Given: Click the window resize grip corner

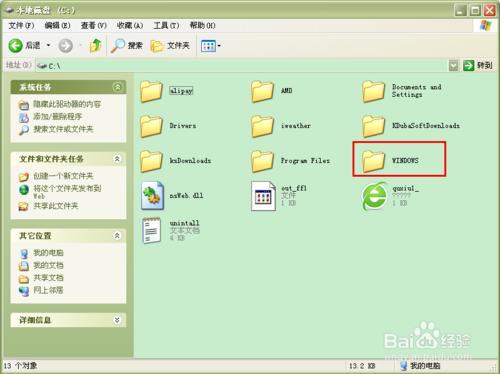Looking at the screenshot, I should (493, 368).
